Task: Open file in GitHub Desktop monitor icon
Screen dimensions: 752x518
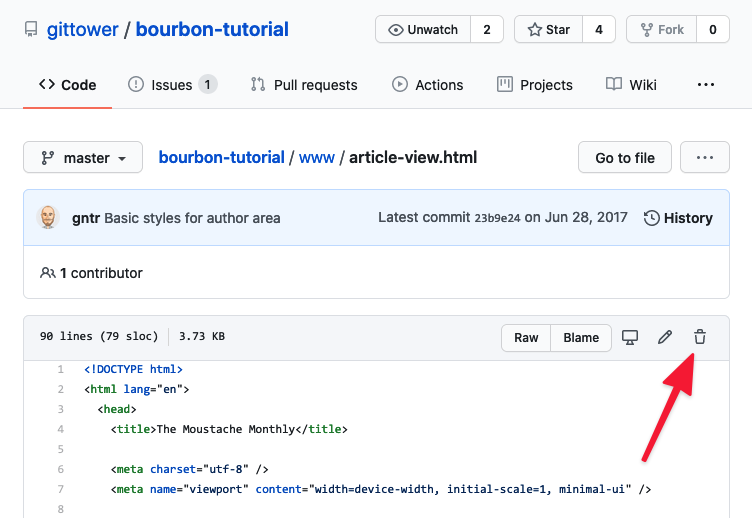Action: coord(630,337)
